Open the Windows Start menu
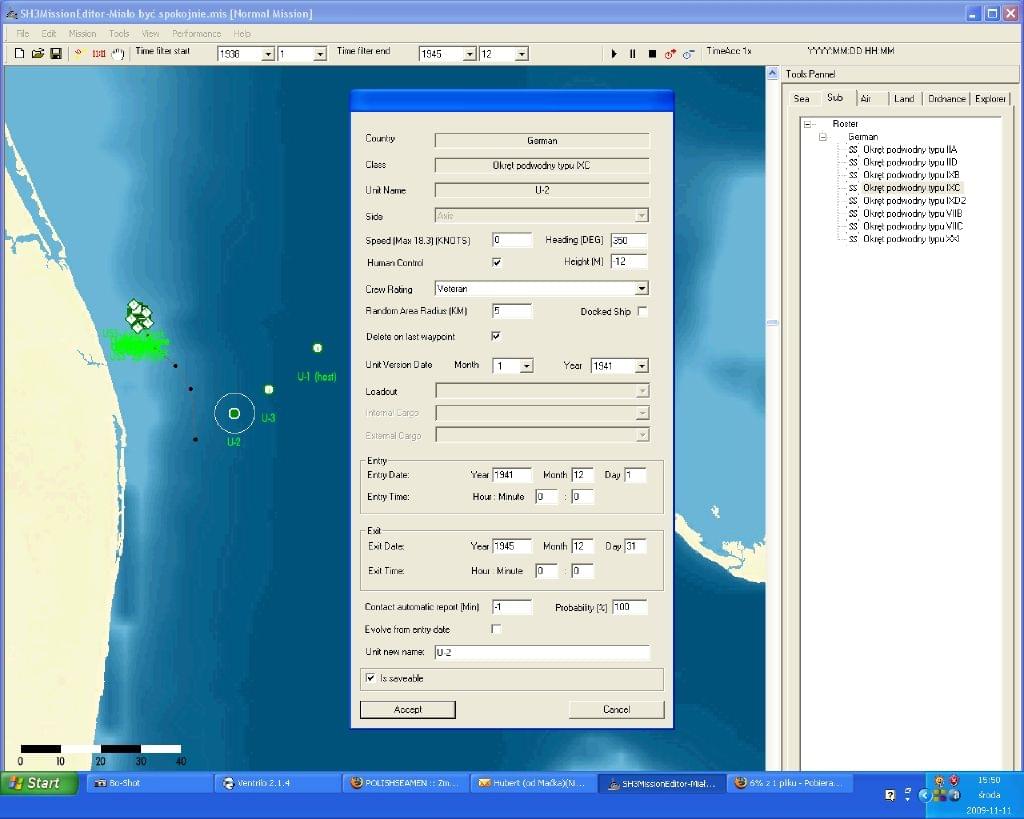The width and height of the screenshot is (1024, 819). click(38, 783)
